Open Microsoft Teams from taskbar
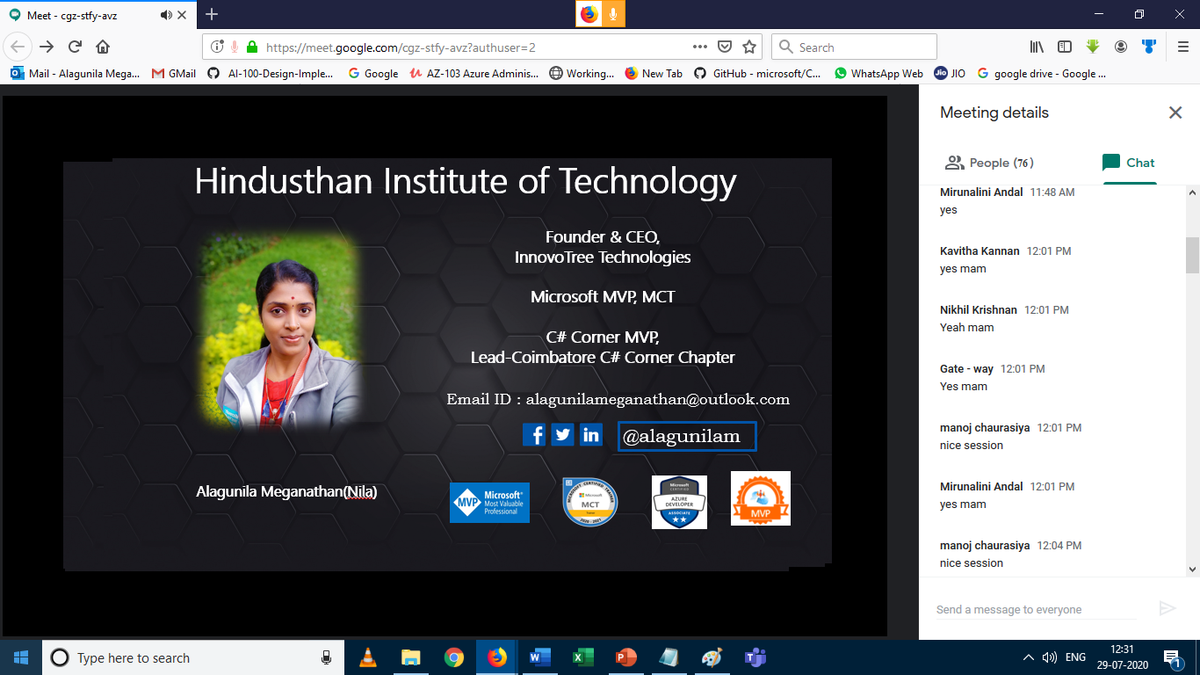Screen dimensions: 1200x675 (x=755, y=657)
